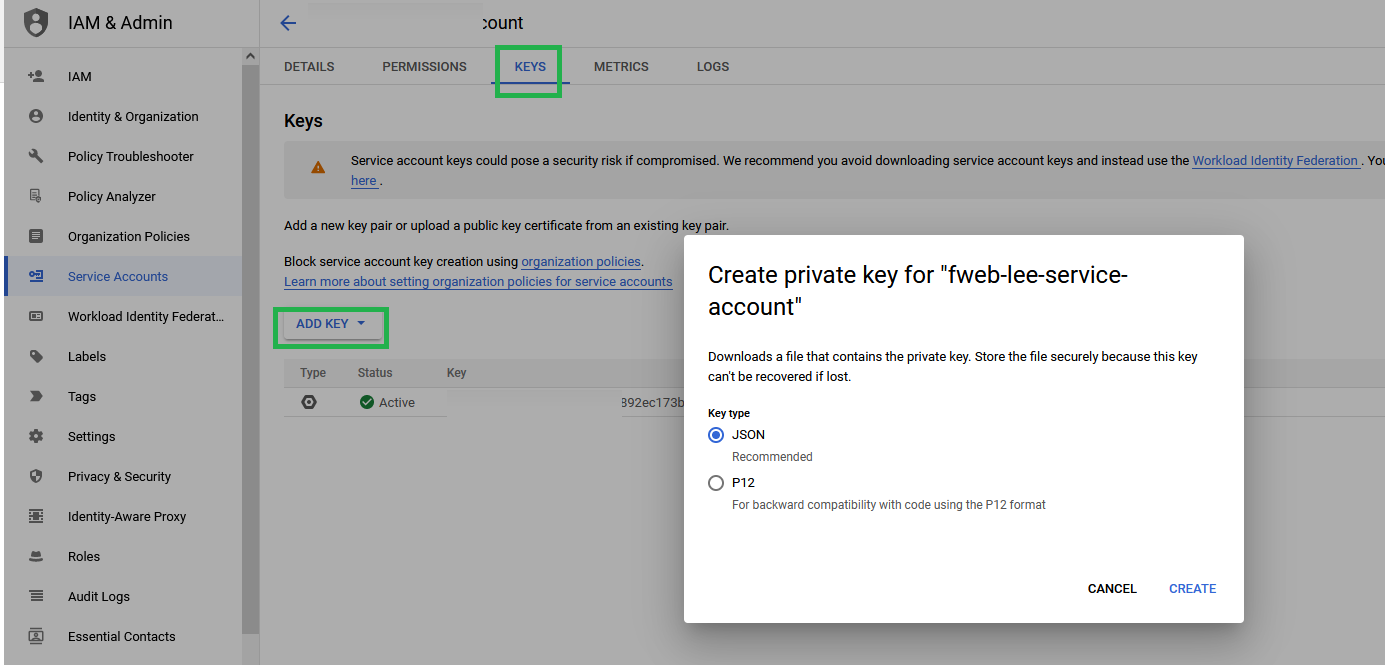Click the IAM & Admin shield icon
The width and height of the screenshot is (1385, 665).
pos(36,22)
